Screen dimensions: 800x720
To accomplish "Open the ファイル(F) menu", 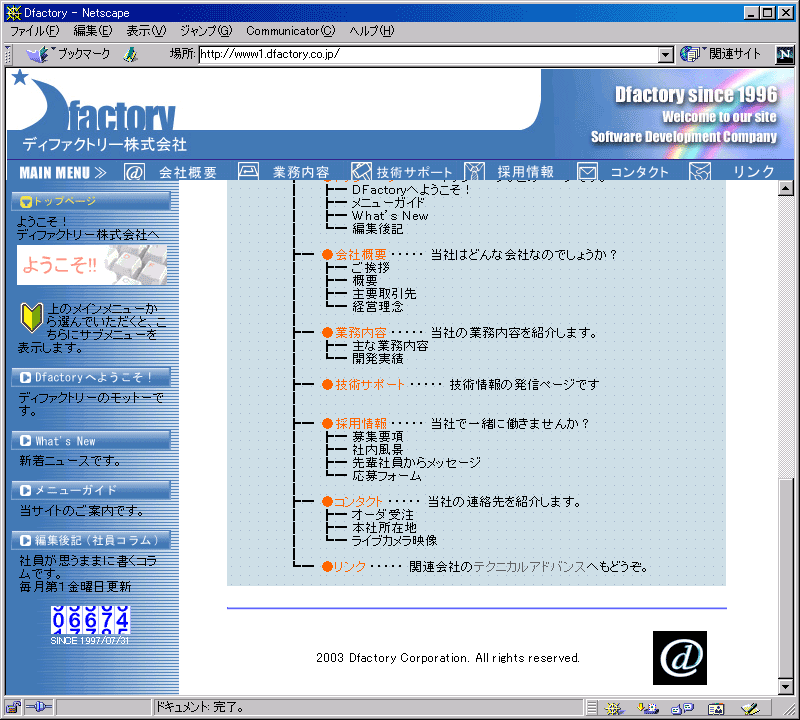I will pyautogui.click(x=35, y=31).
